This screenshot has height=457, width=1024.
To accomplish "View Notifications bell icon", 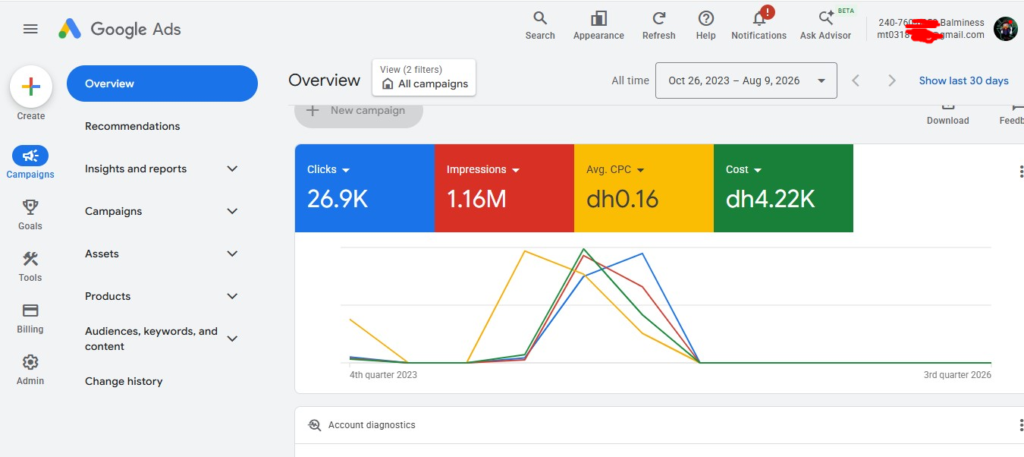I will [759, 18].
